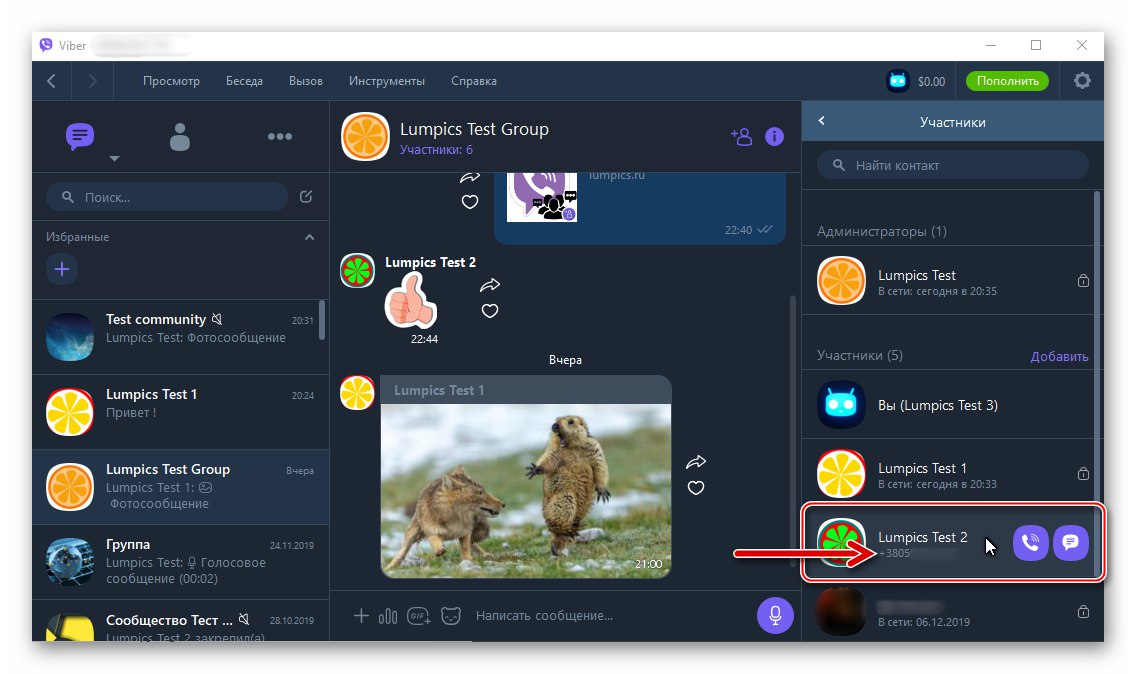Open group info via the i icon
The image size is (1136, 674).
[774, 136]
